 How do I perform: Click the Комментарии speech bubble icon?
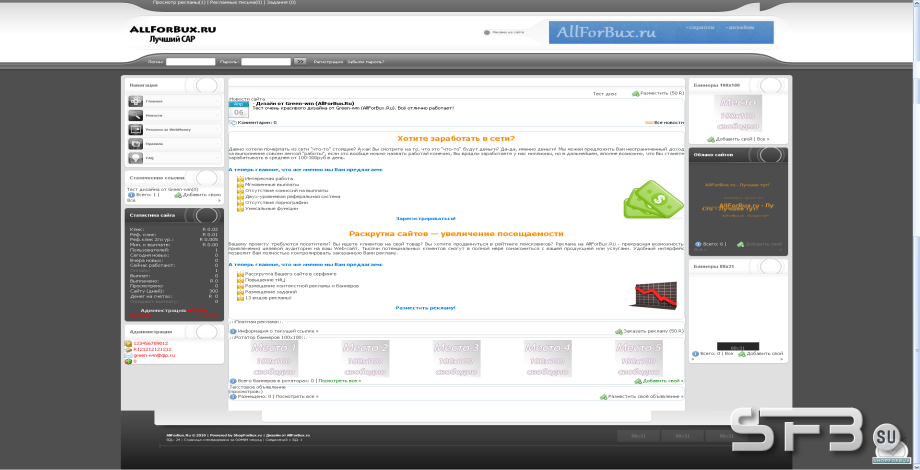(233, 123)
